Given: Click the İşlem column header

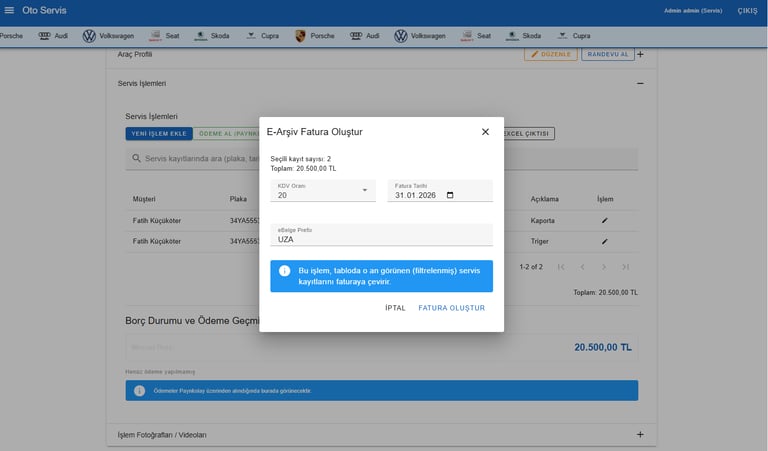Looking at the screenshot, I should pyautogui.click(x=605, y=199).
